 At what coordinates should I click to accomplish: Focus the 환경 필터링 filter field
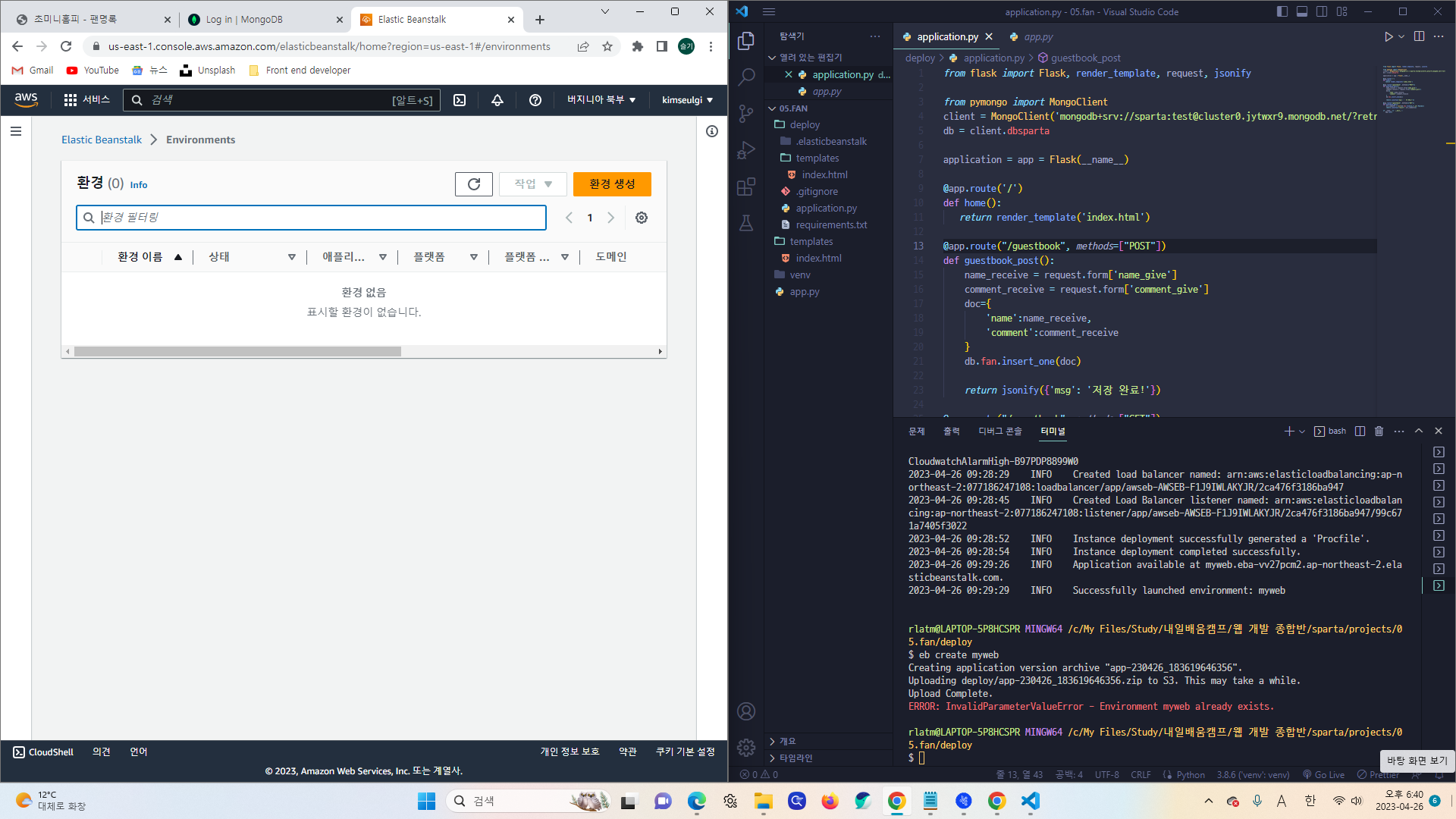click(311, 218)
